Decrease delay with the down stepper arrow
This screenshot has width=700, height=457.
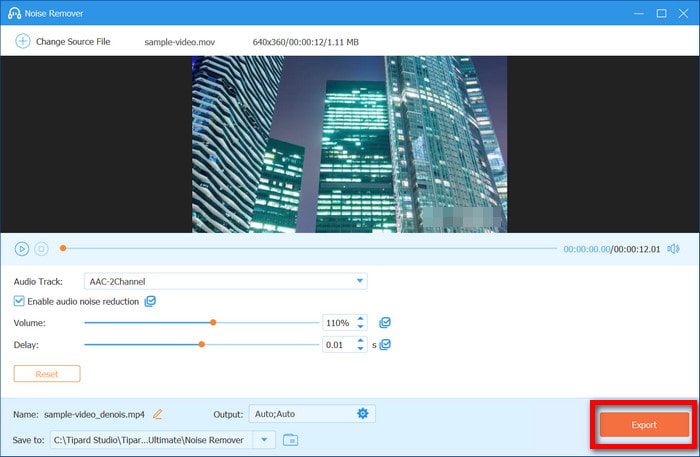[x=360, y=349]
